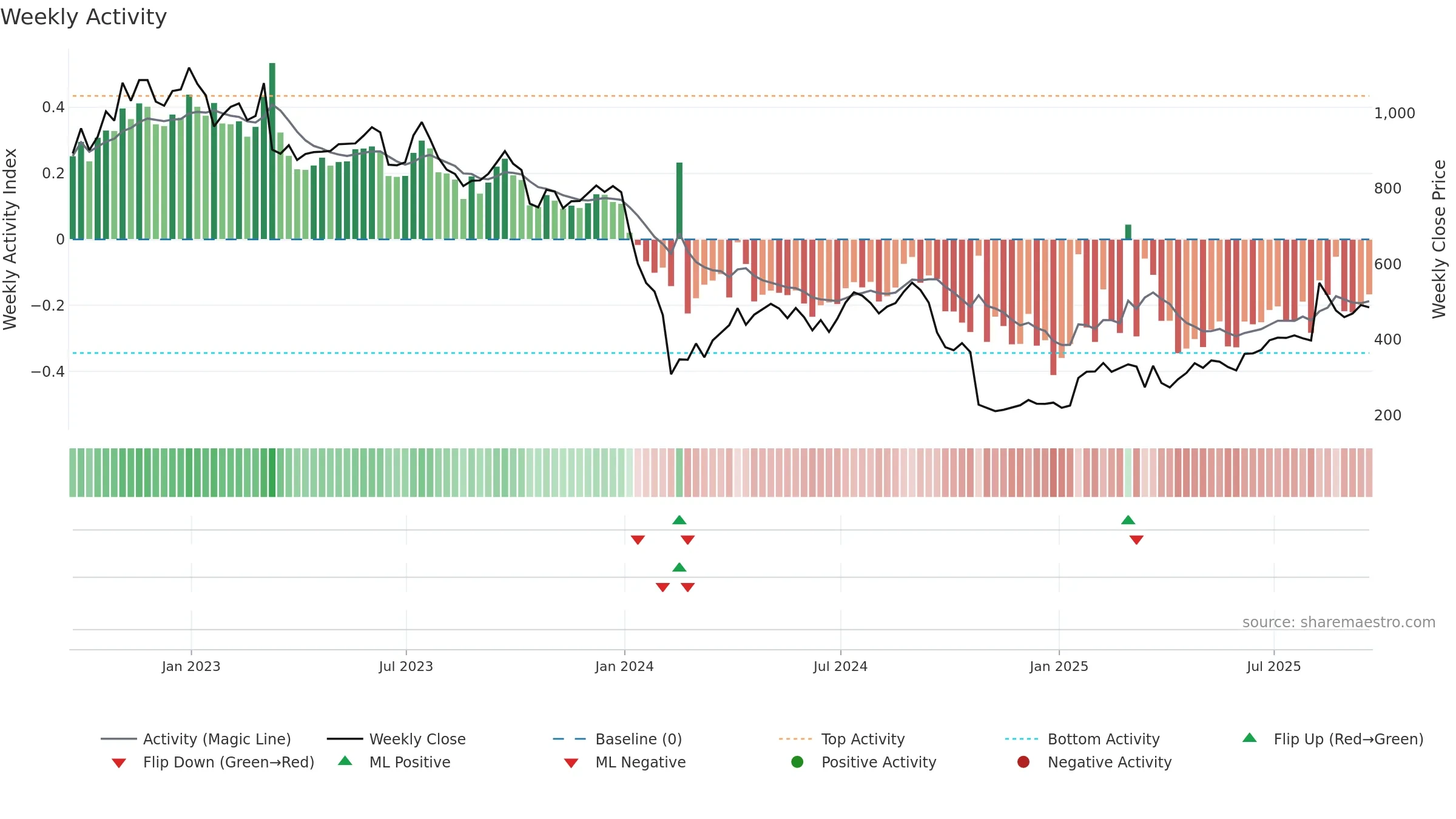Click the −0.4 activity axis tick label

(48, 371)
